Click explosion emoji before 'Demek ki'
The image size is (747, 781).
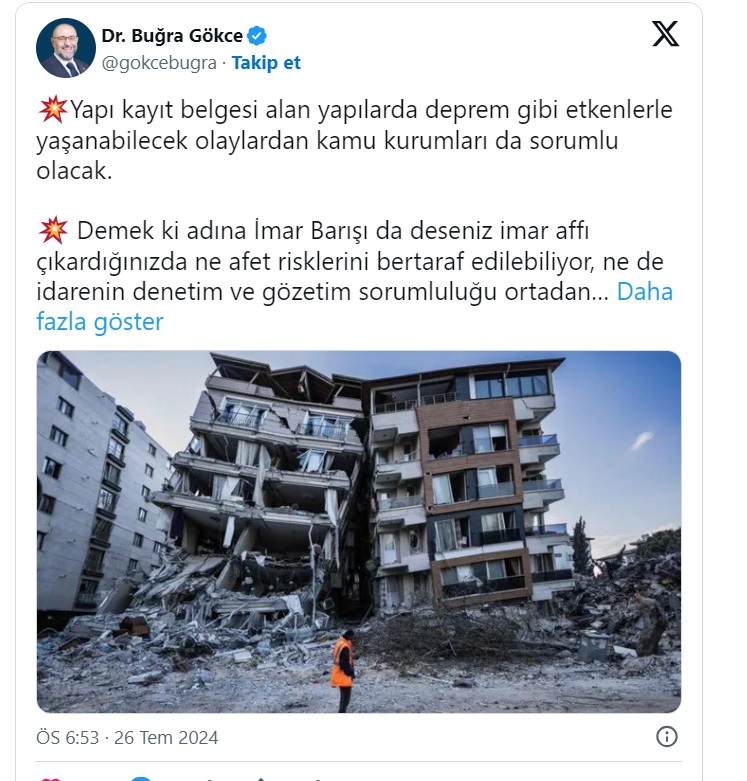tap(53, 230)
